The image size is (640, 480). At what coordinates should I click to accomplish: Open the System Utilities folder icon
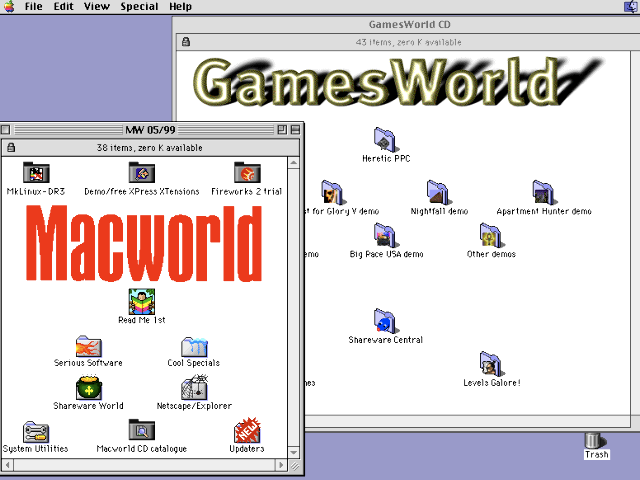click(36, 432)
